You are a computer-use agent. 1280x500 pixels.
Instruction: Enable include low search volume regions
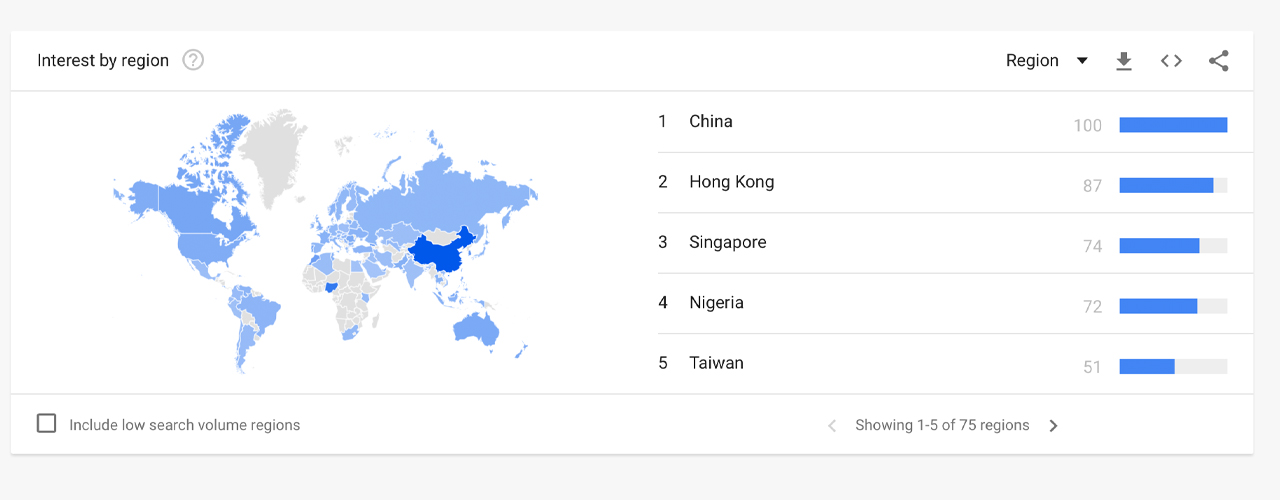pyautogui.click(x=47, y=424)
